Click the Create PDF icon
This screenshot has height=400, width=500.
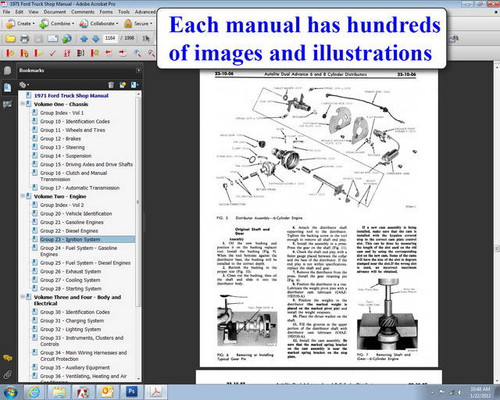coord(10,24)
